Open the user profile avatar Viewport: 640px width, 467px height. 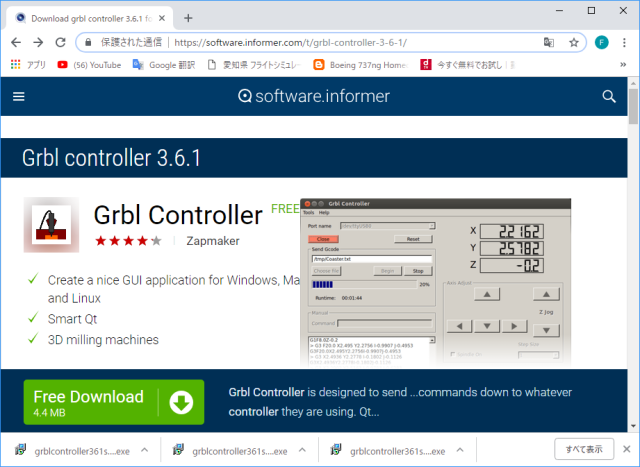(602, 42)
